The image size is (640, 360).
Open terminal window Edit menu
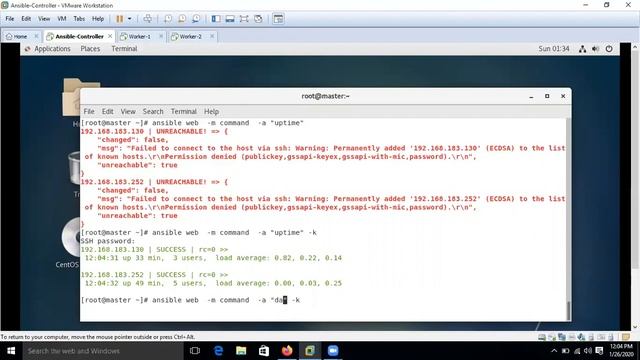tap(107, 111)
